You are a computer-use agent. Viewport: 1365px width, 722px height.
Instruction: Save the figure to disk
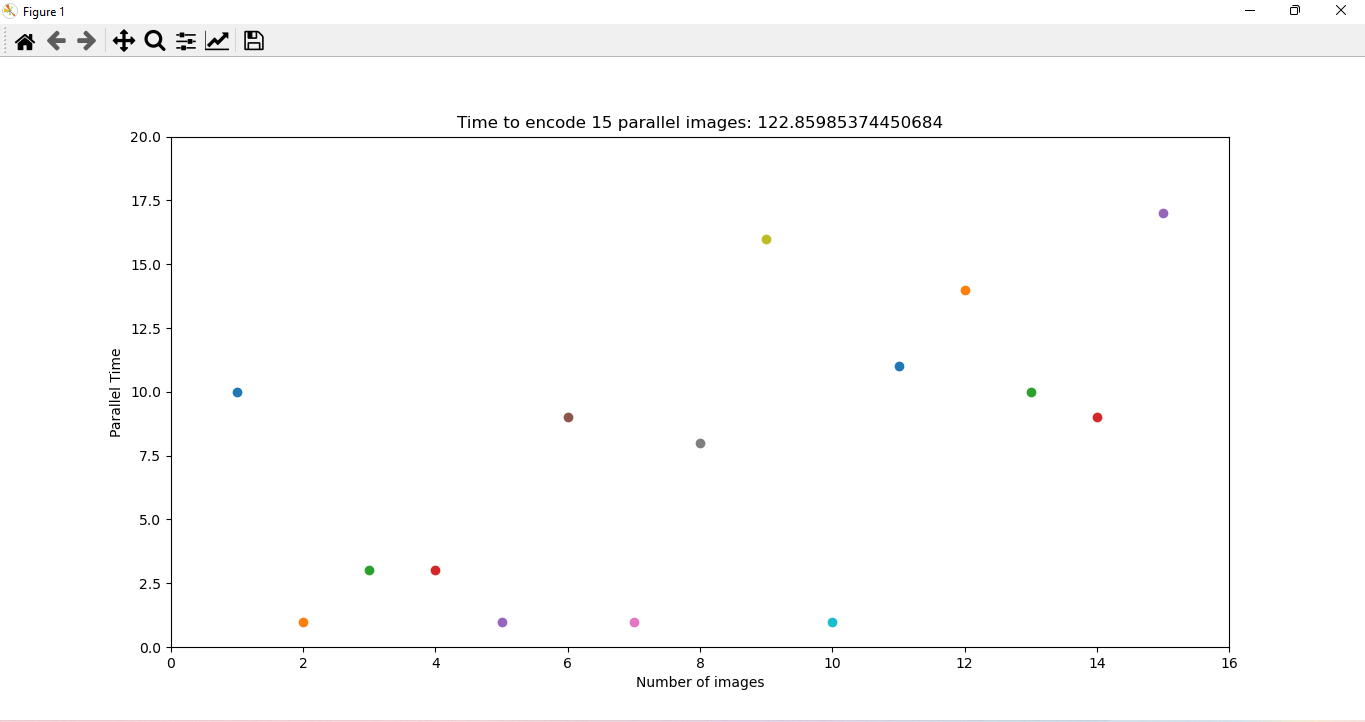pos(253,41)
